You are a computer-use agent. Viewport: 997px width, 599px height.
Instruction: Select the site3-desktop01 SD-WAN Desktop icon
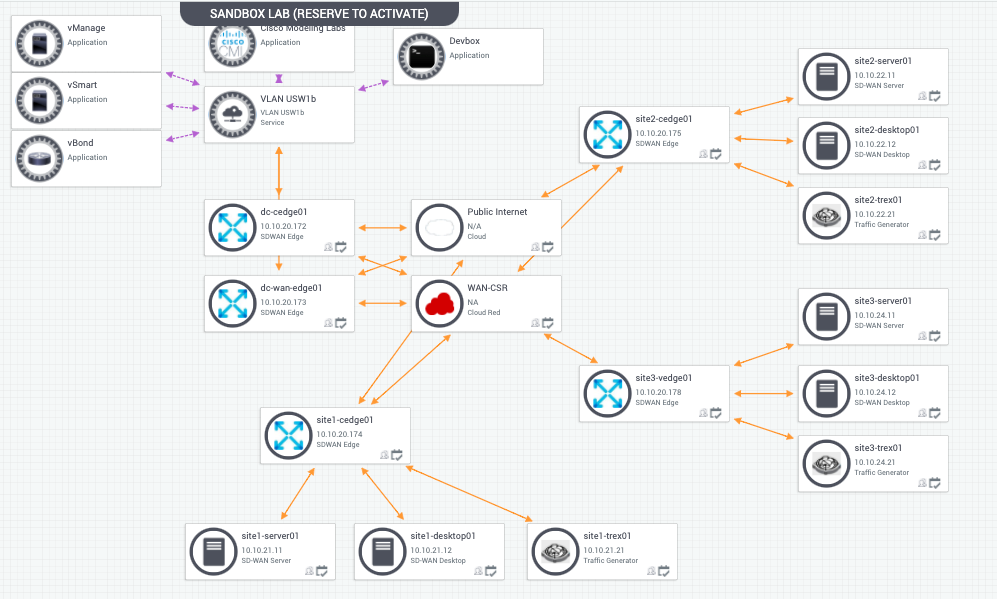click(x=826, y=393)
